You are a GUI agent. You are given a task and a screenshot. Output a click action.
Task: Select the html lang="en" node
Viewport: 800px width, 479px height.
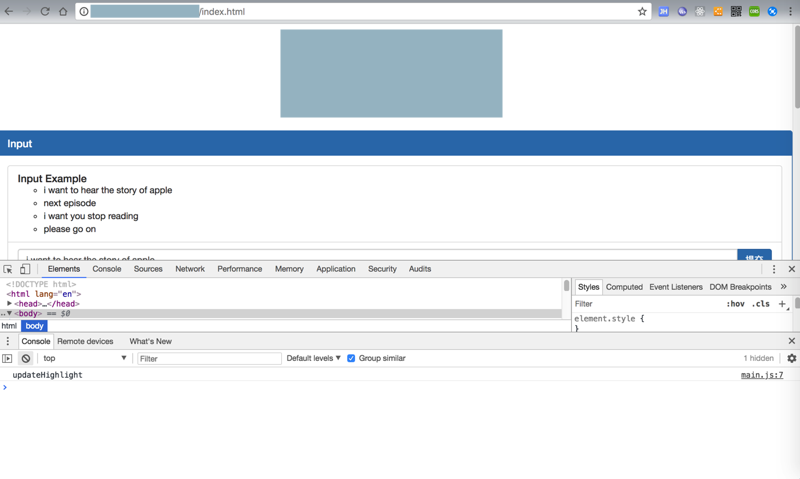pyautogui.click(x=44, y=294)
